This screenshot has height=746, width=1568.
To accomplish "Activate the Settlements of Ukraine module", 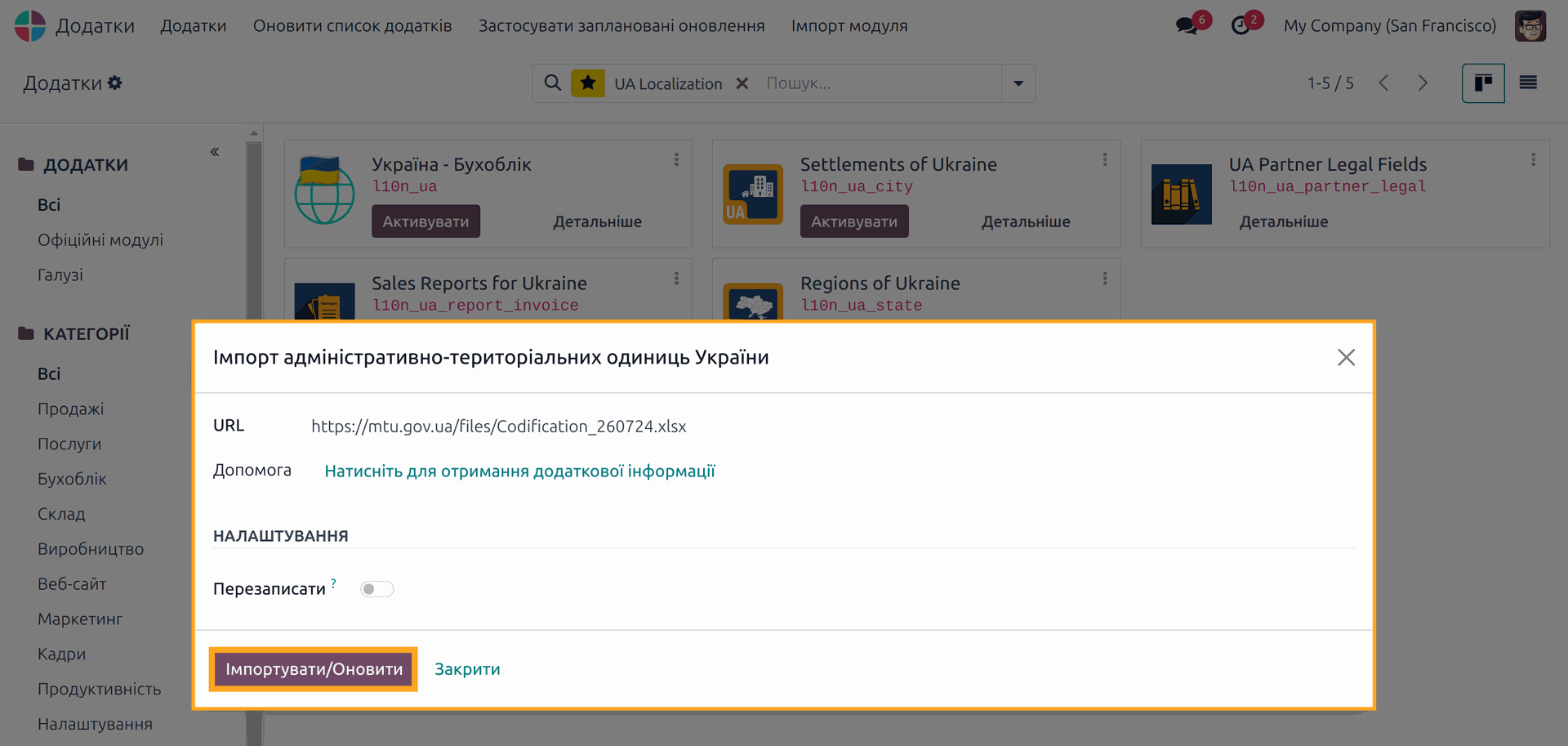I will click(x=854, y=221).
